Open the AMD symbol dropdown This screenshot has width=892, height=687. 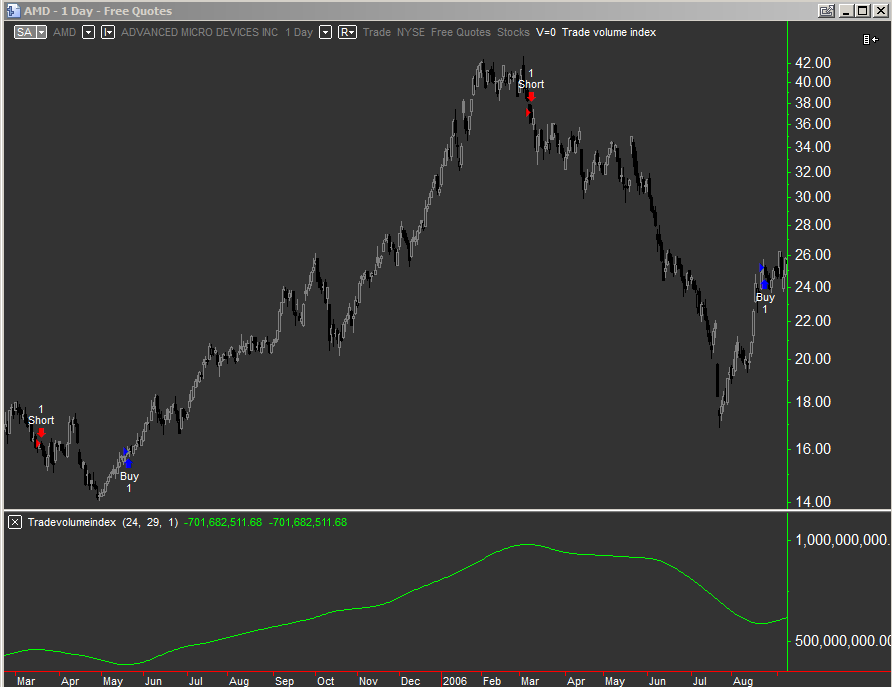click(x=88, y=31)
